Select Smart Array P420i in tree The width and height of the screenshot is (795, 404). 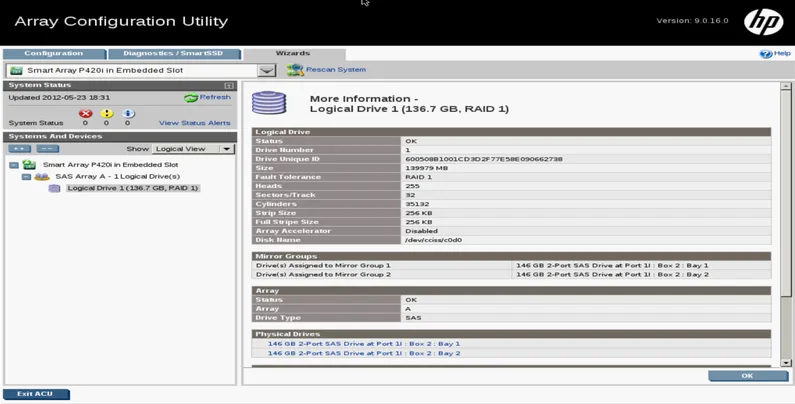coord(111,165)
